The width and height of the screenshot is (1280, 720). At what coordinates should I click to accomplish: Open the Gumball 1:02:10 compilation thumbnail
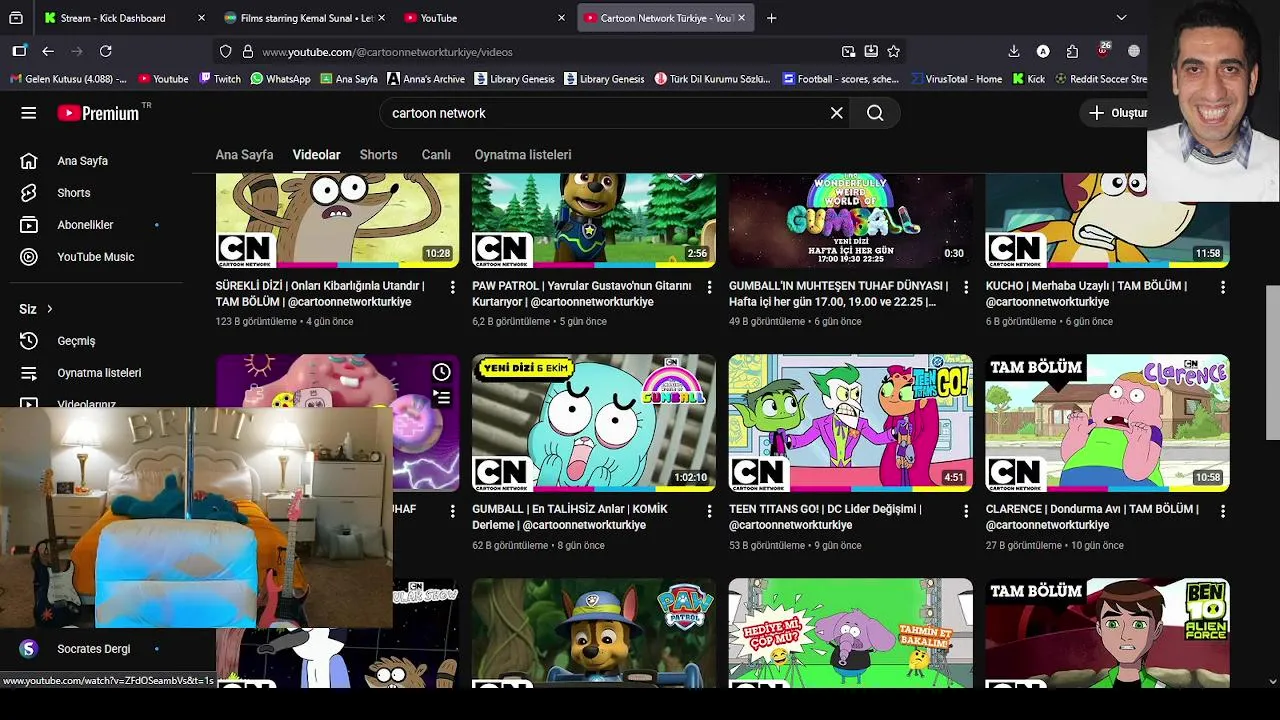[x=594, y=423]
